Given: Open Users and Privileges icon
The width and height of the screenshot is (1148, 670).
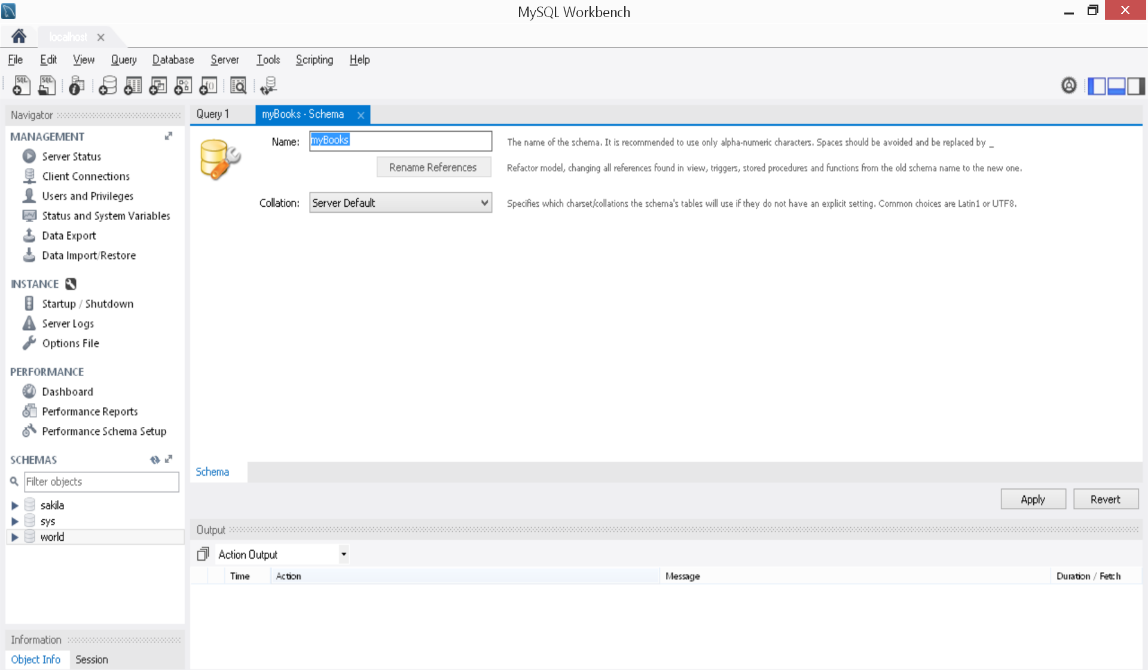Looking at the screenshot, I should [x=29, y=196].
